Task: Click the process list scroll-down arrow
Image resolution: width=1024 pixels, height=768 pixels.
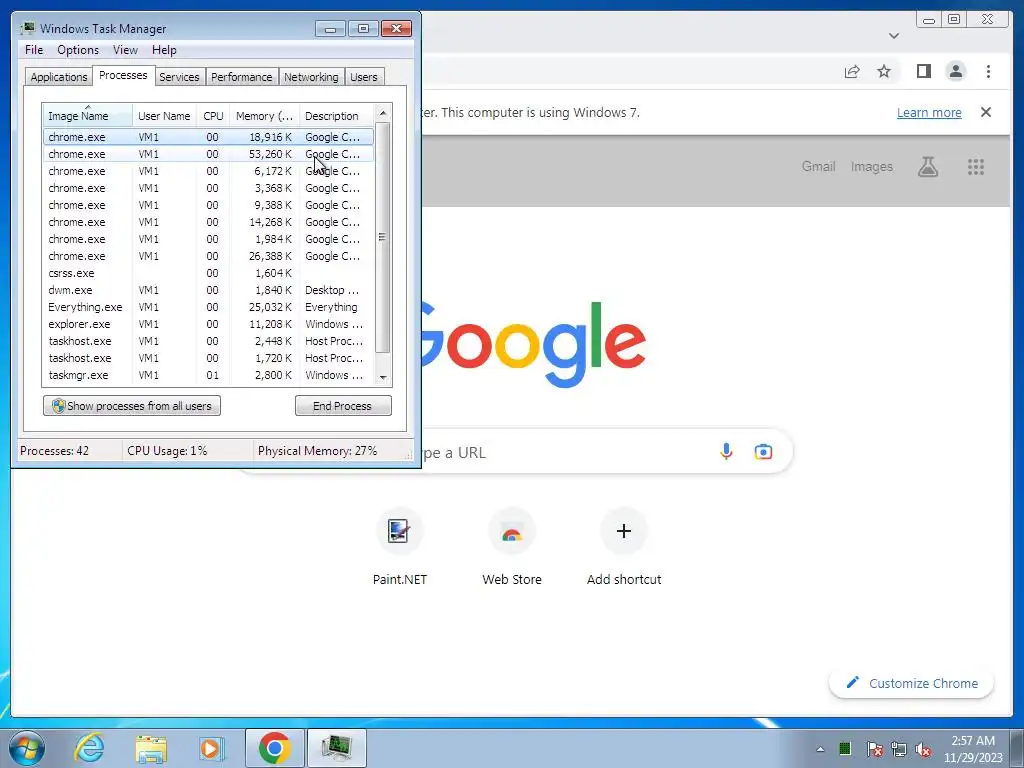Action: (383, 377)
